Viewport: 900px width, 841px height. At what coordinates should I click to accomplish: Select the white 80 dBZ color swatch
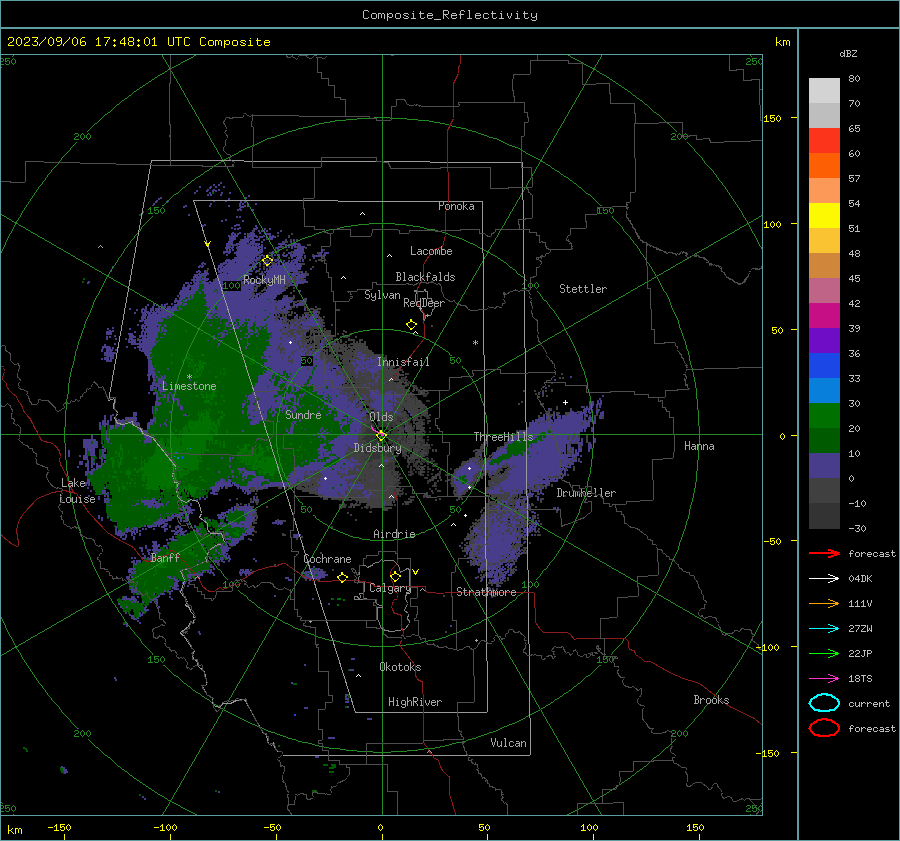tap(824, 91)
